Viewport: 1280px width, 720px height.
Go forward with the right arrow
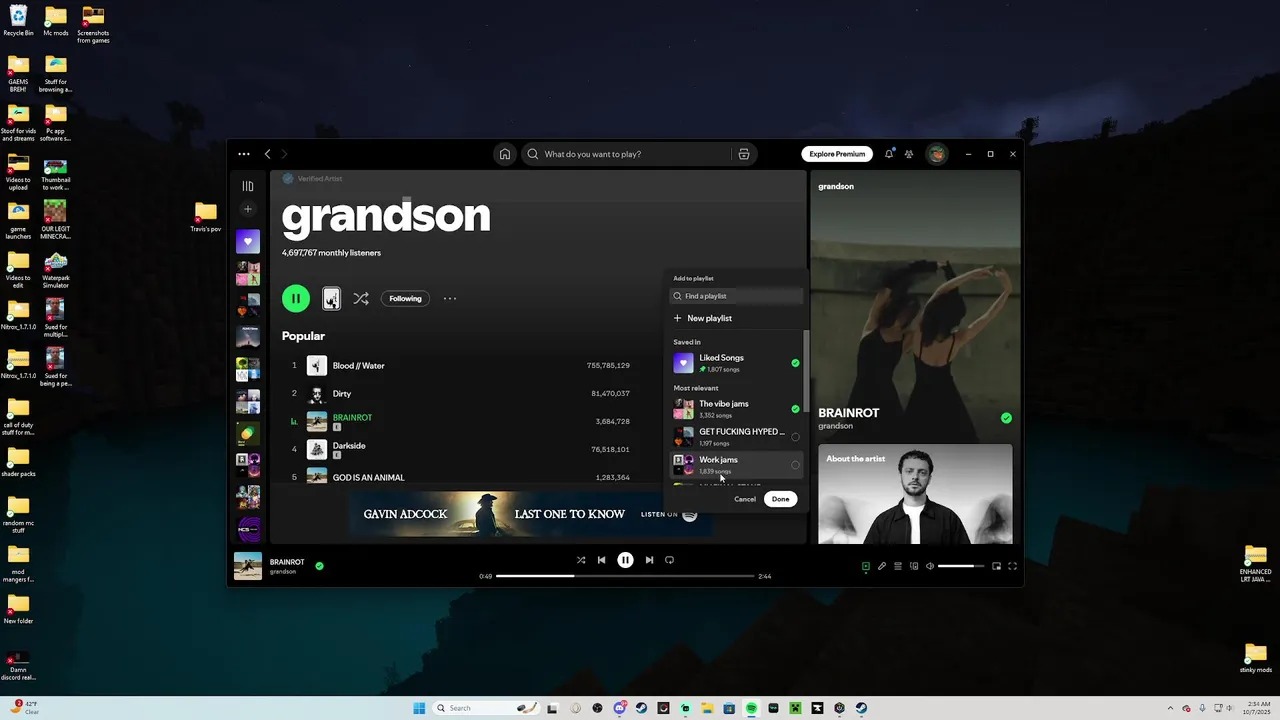[x=284, y=154]
